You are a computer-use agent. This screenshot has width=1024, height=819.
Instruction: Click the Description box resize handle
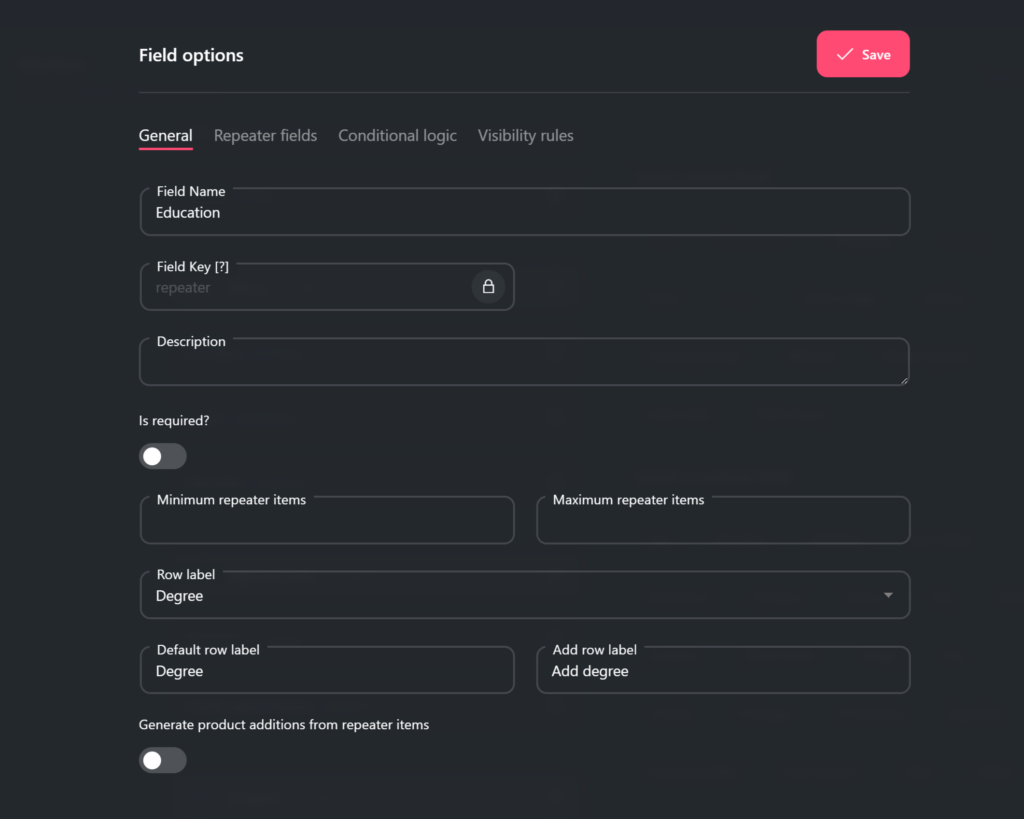(904, 380)
